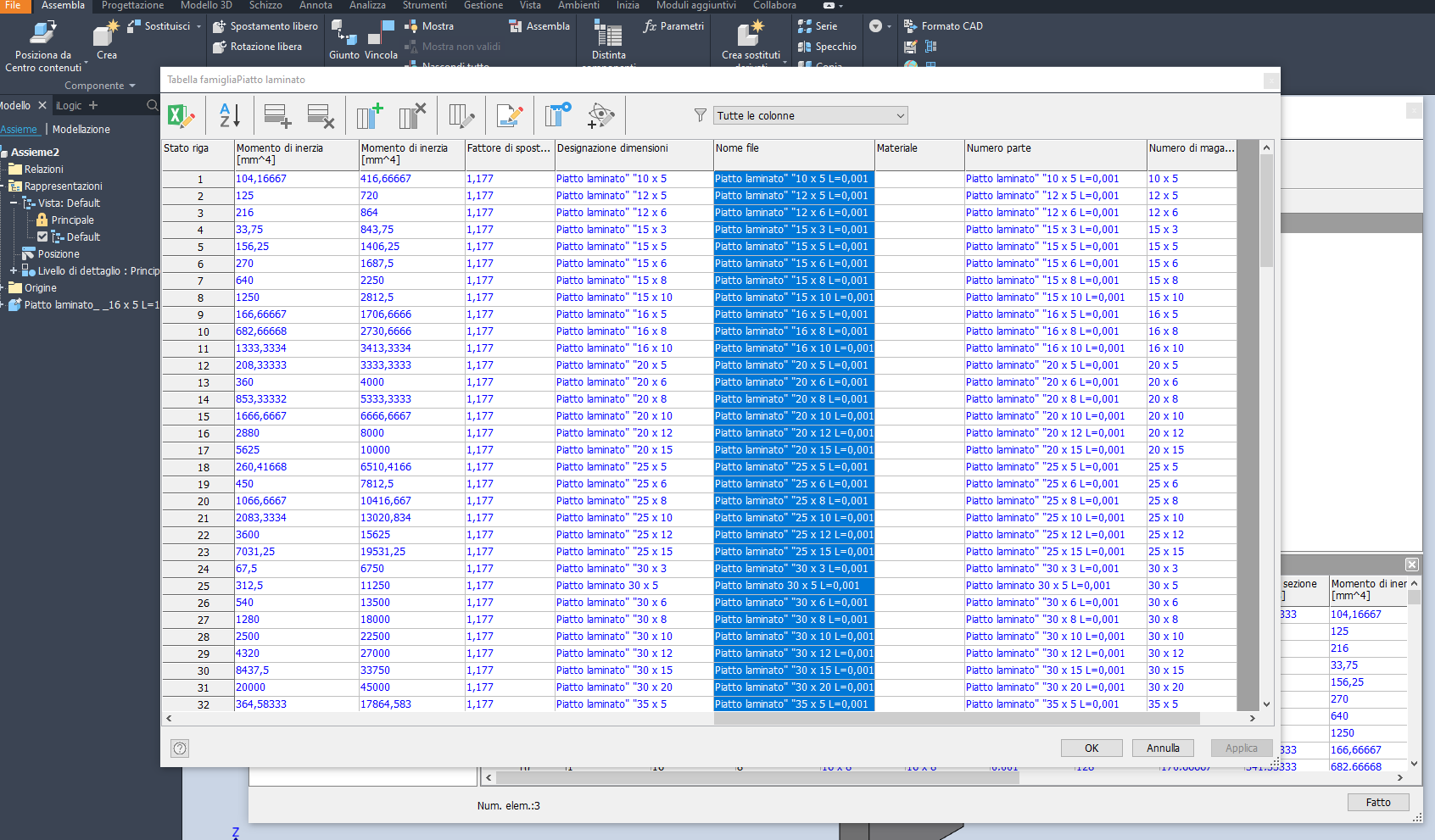Click the Crea component icon
The width and height of the screenshot is (1435, 840).
click(107, 40)
